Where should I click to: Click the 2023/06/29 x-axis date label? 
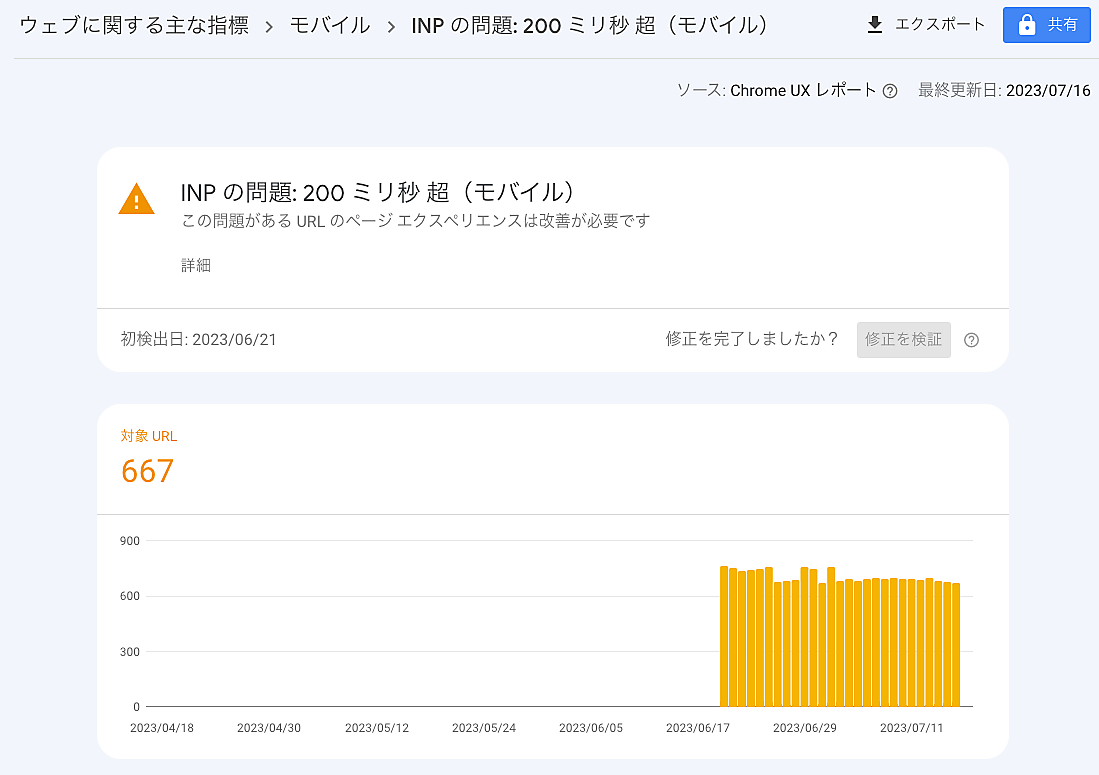[805, 728]
